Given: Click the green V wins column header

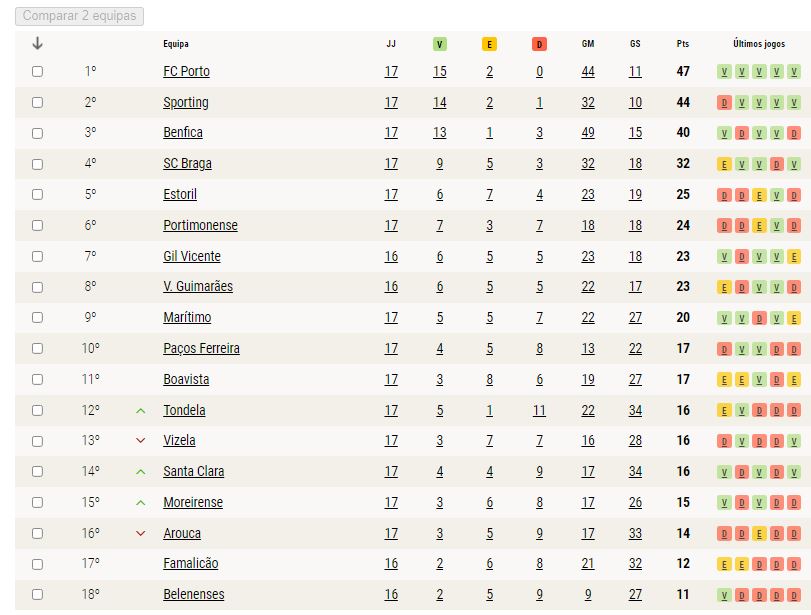Looking at the screenshot, I should point(439,44).
